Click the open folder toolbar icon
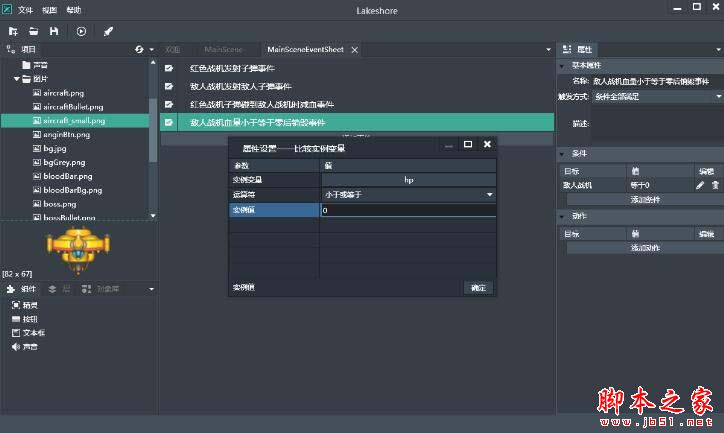 [33, 31]
